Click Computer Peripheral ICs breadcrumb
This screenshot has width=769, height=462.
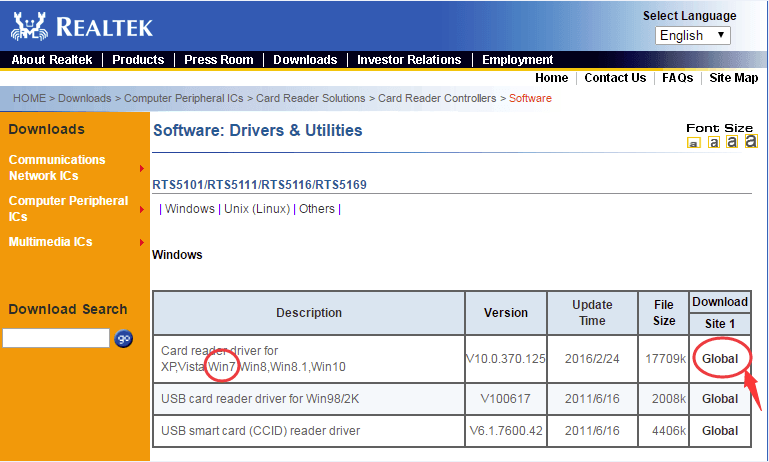tap(183, 98)
